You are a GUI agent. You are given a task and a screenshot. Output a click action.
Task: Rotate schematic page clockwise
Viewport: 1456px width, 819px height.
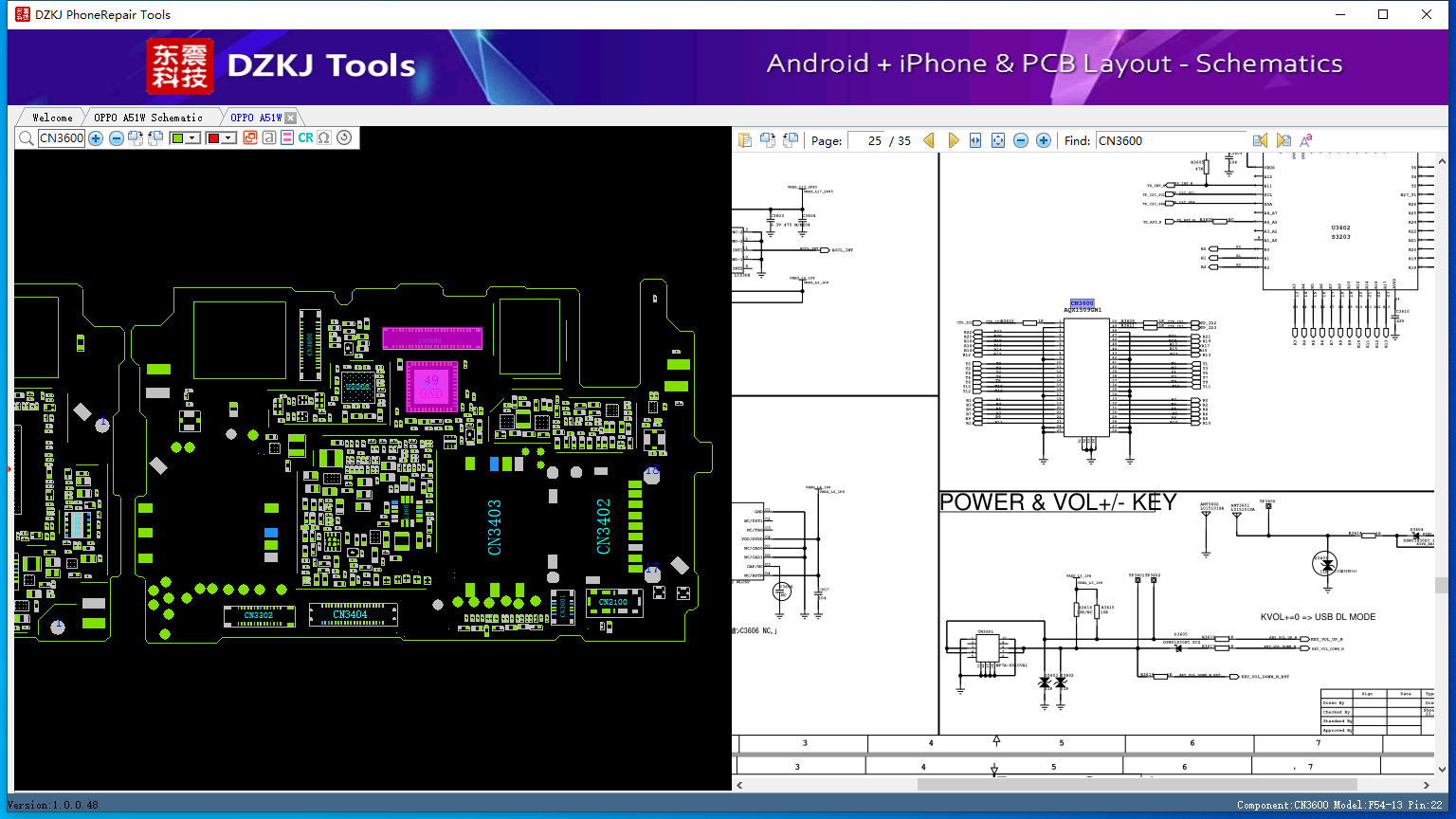(767, 140)
